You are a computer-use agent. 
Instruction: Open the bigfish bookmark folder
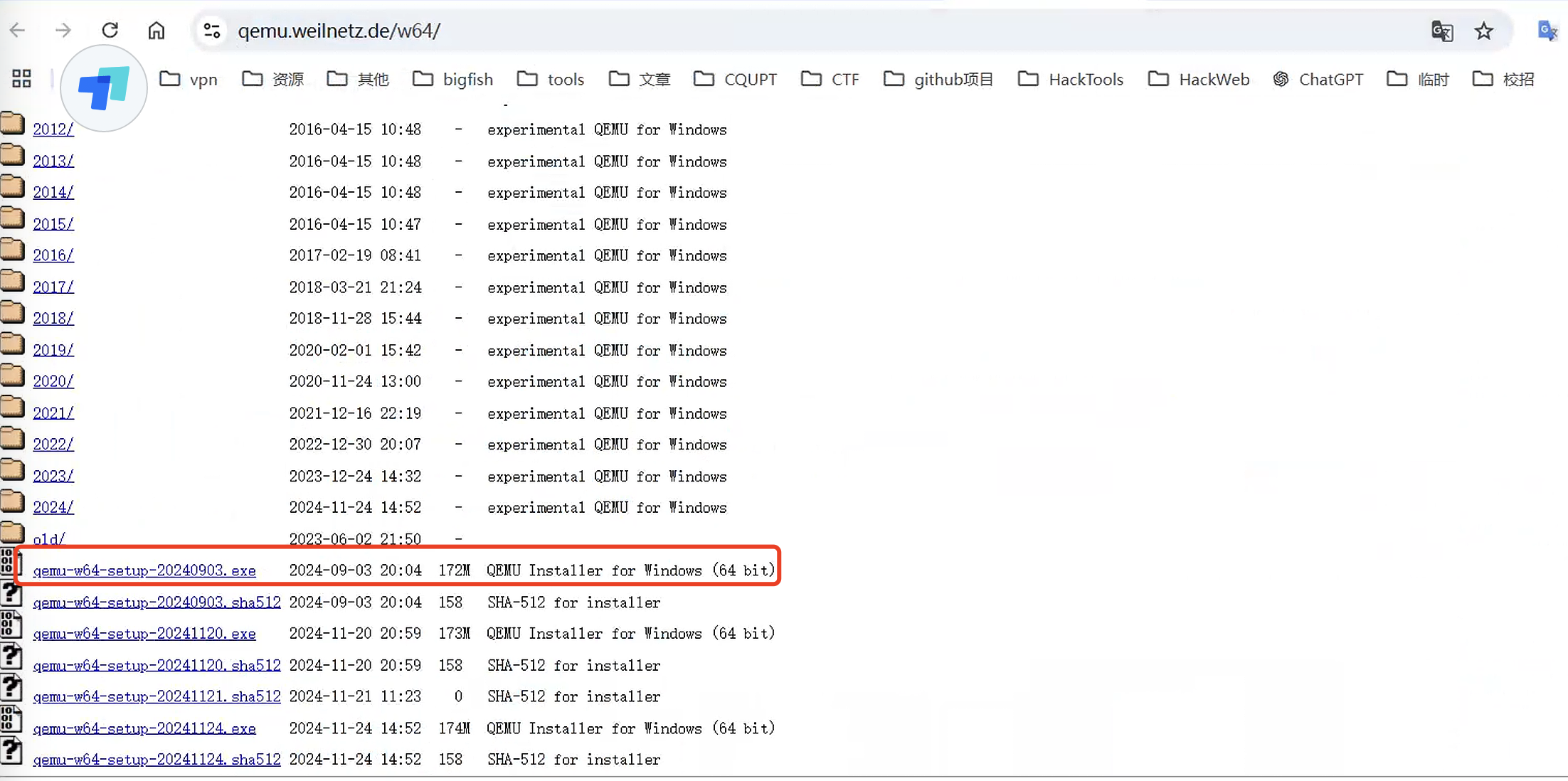click(x=452, y=79)
